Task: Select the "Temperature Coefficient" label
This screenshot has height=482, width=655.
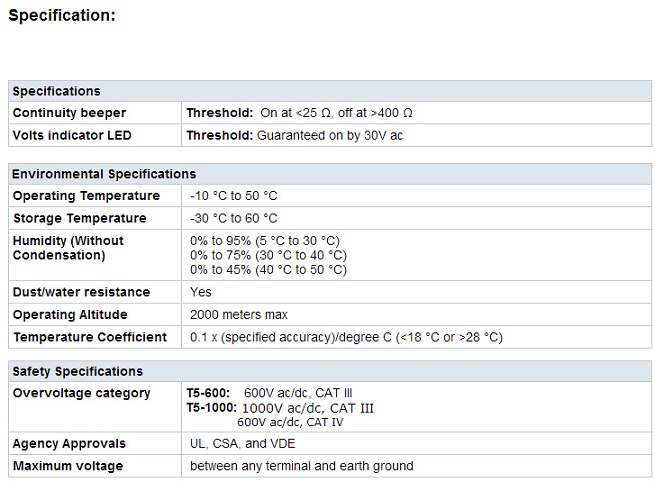Action: click(x=89, y=337)
